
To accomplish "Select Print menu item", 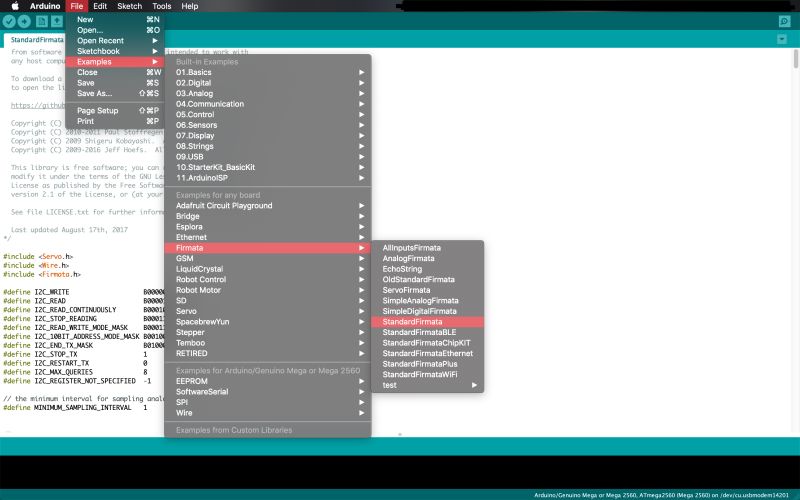I will coord(115,121).
